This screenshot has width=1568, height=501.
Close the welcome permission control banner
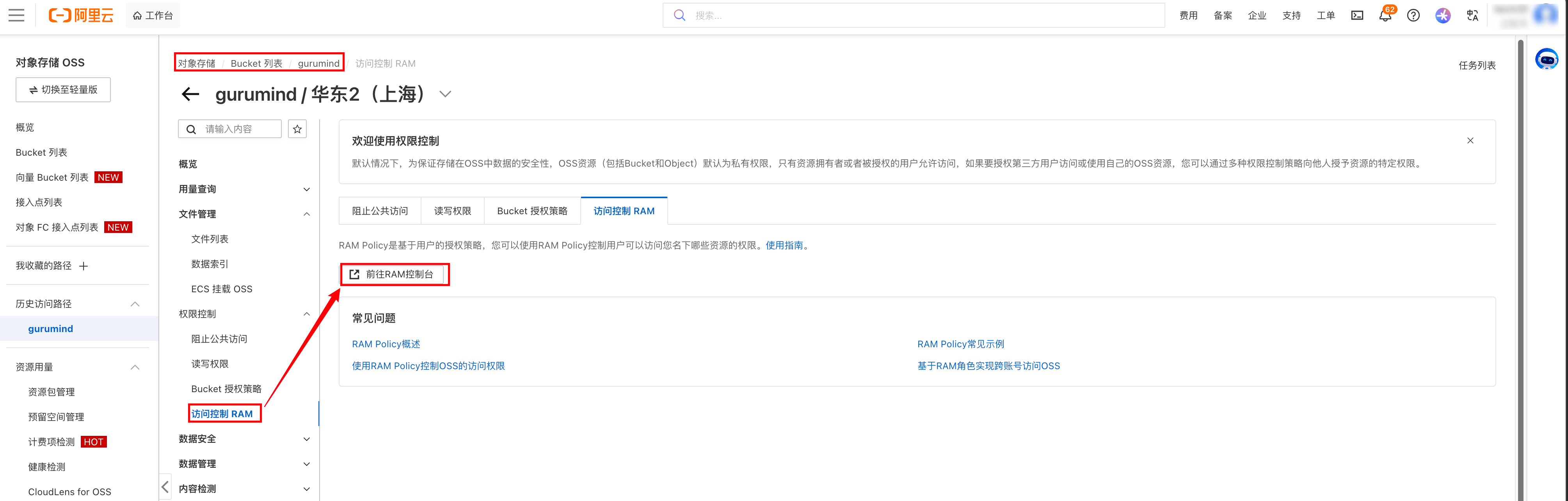tap(1470, 140)
